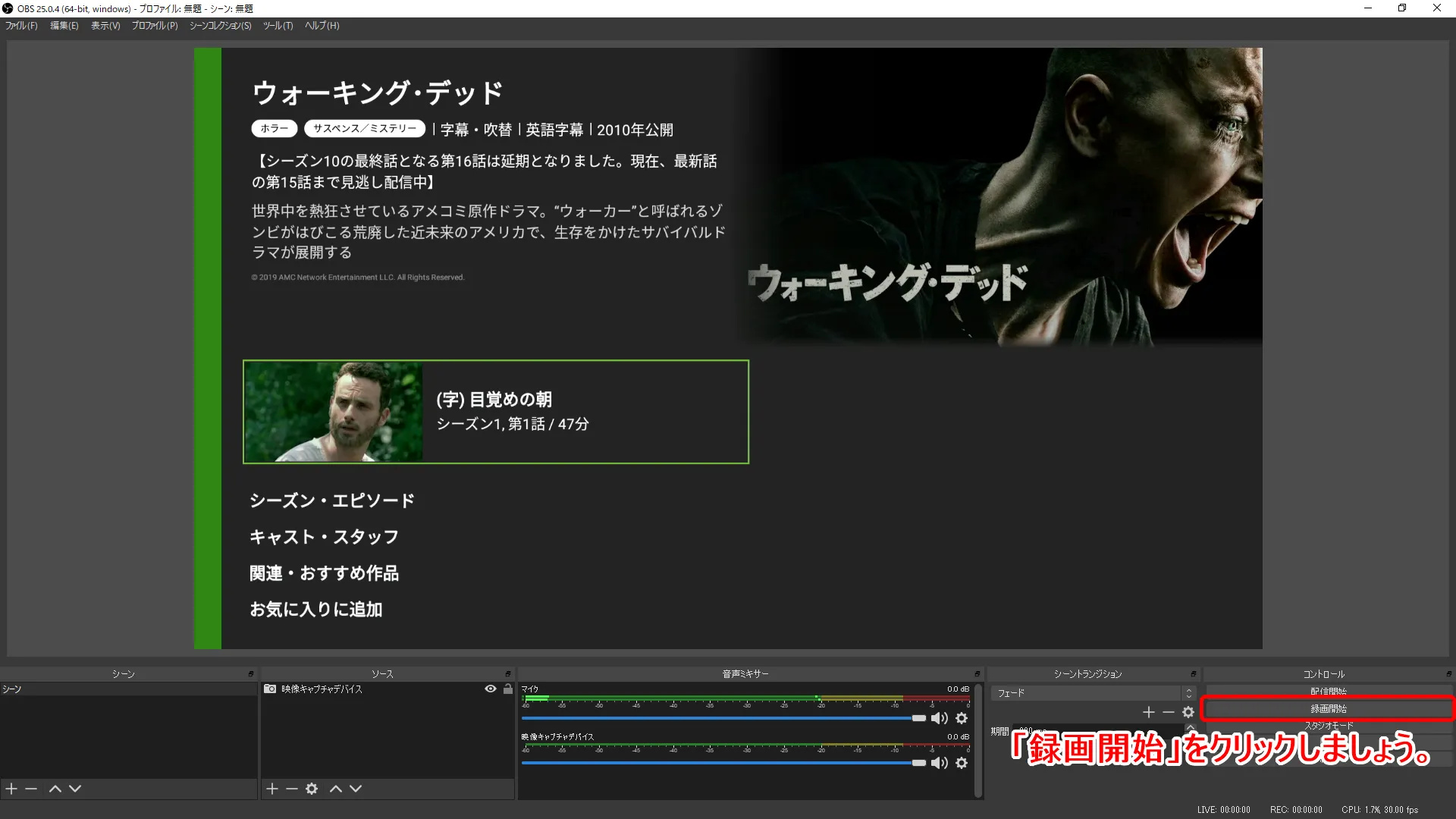The image size is (1456, 819).
Task: Open the ヘルプ(H) menu
Action: [x=322, y=26]
